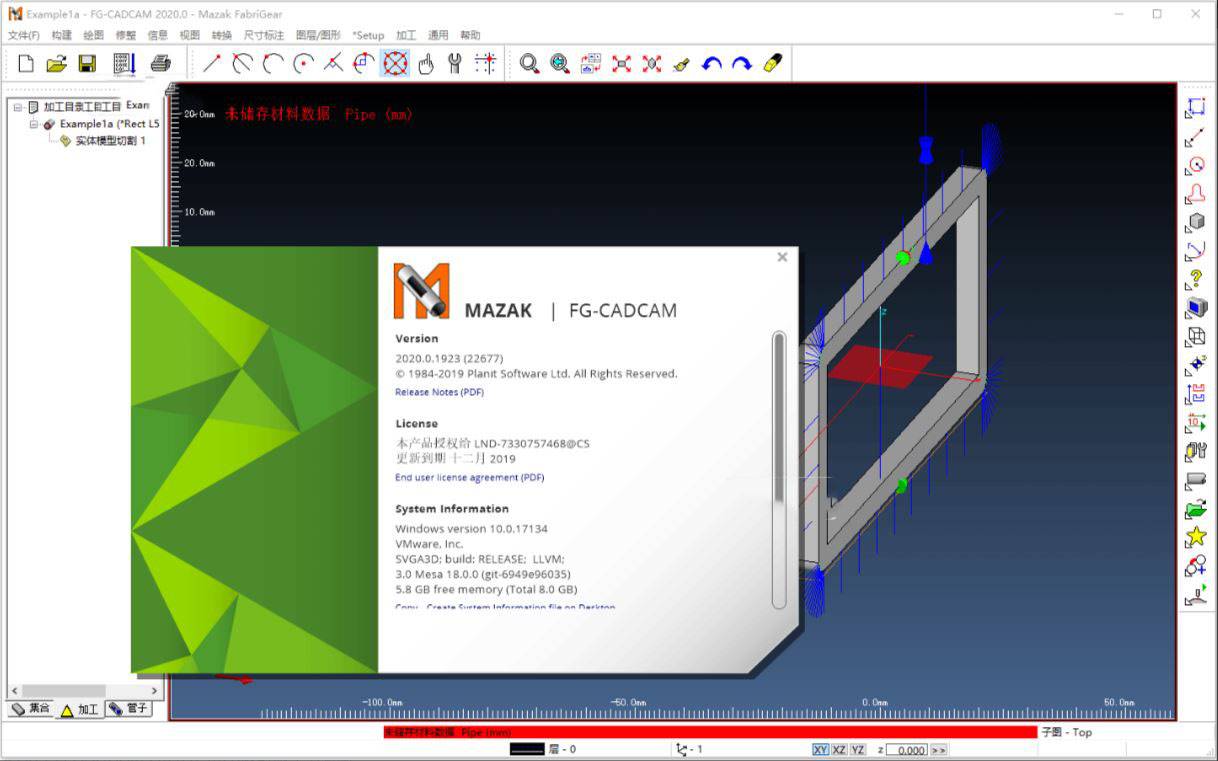Click the red zoom-extents arrows icon
Image resolution: width=1218 pixels, height=761 pixels.
click(x=621, y=64)
